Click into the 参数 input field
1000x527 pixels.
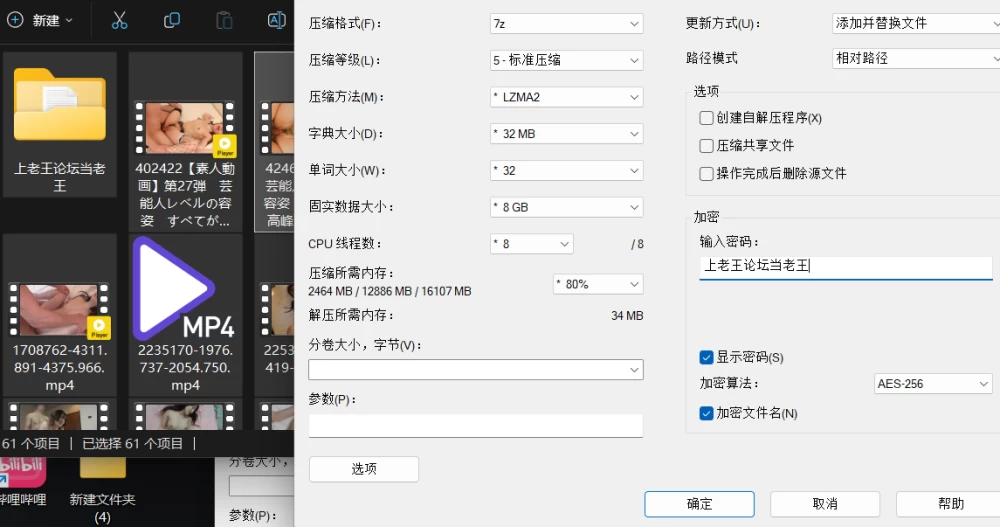click(476, 426)
